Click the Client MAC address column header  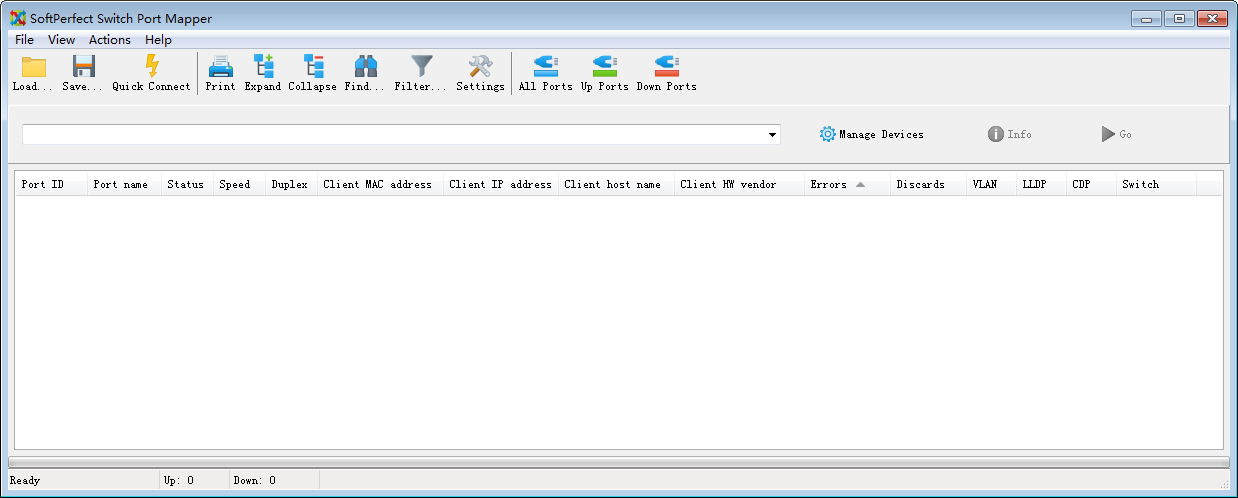[378, 184]
